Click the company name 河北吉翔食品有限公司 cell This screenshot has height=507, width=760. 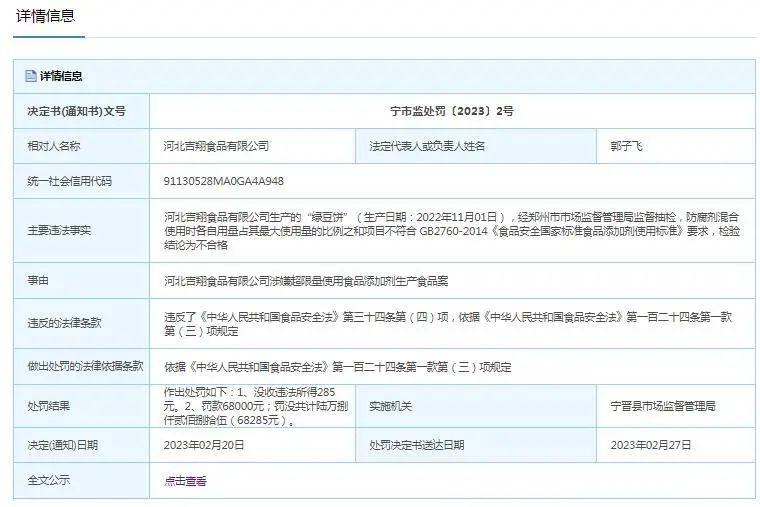tap(216, 146)
